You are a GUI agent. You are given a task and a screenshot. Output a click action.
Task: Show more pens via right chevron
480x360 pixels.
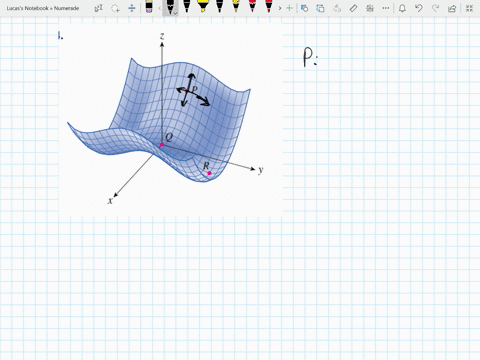pyautogui.click(x=280, y=8)
